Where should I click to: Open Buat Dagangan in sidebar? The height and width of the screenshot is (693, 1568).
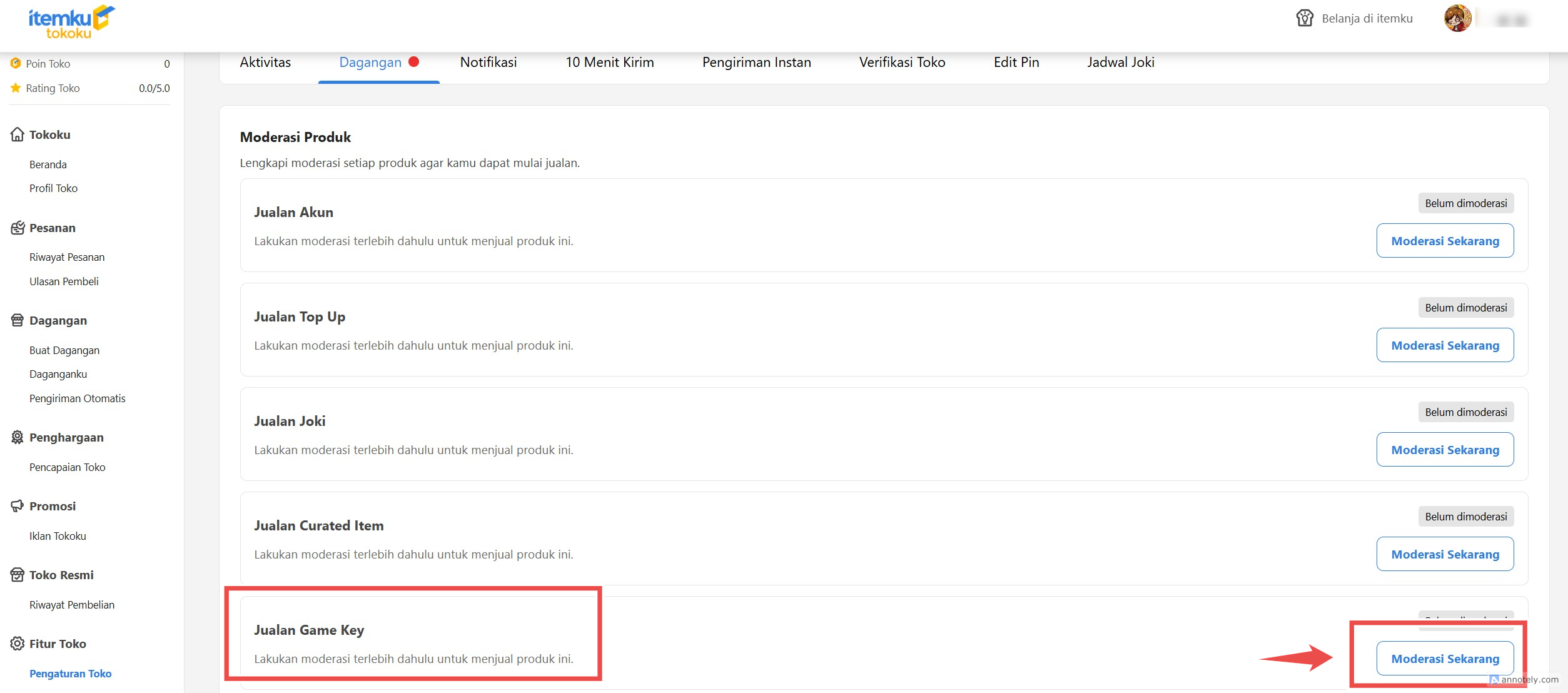[x=64, y=350]
